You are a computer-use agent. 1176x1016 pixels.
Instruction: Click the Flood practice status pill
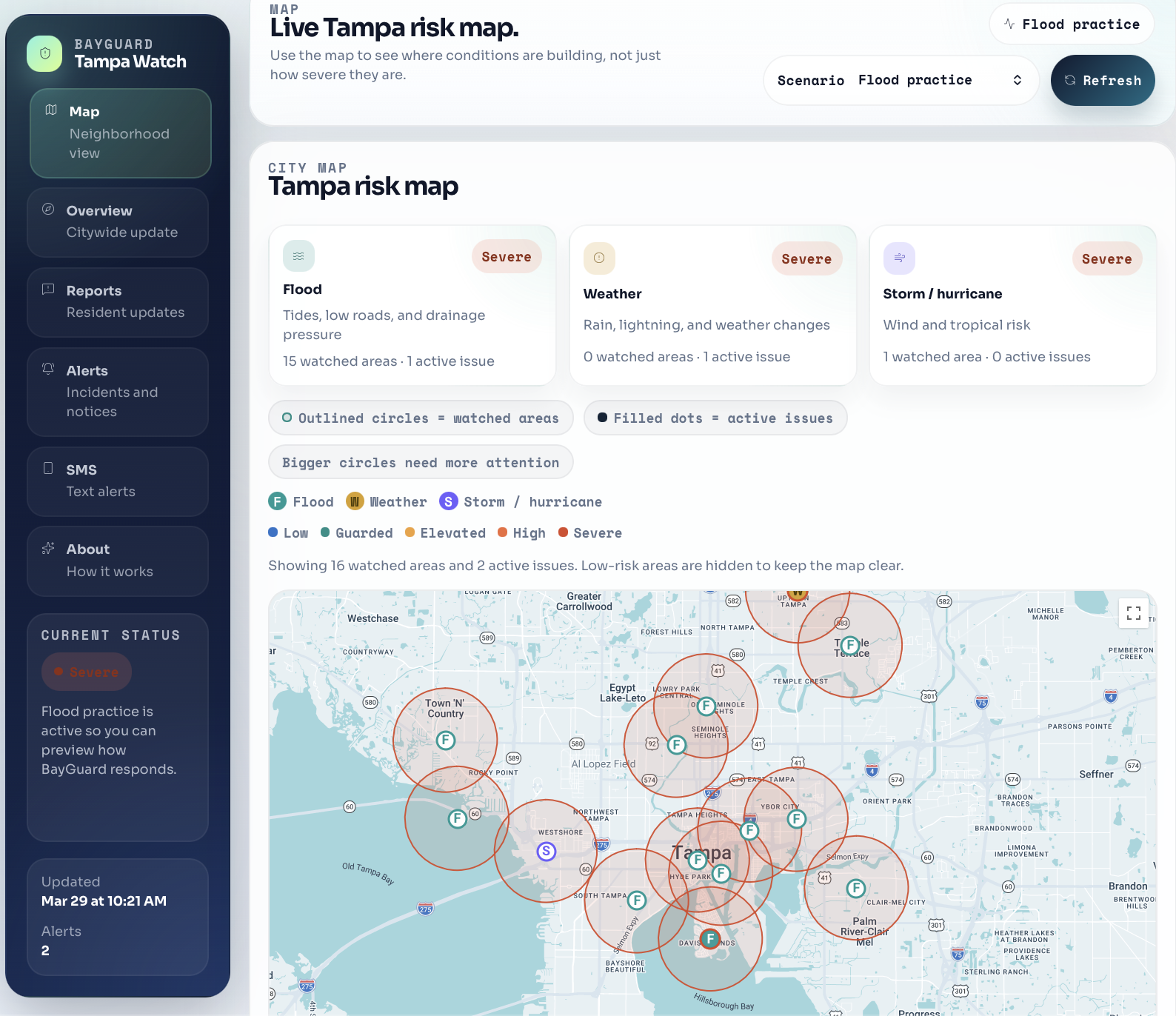(x=1072, y=24)
